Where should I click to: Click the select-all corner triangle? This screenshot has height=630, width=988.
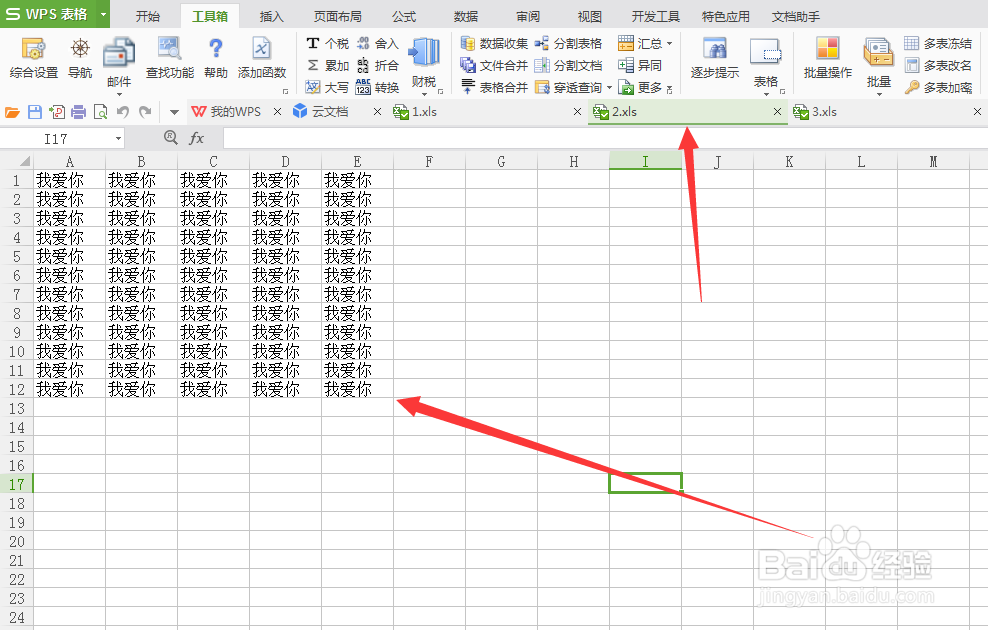tap(24, 161)
